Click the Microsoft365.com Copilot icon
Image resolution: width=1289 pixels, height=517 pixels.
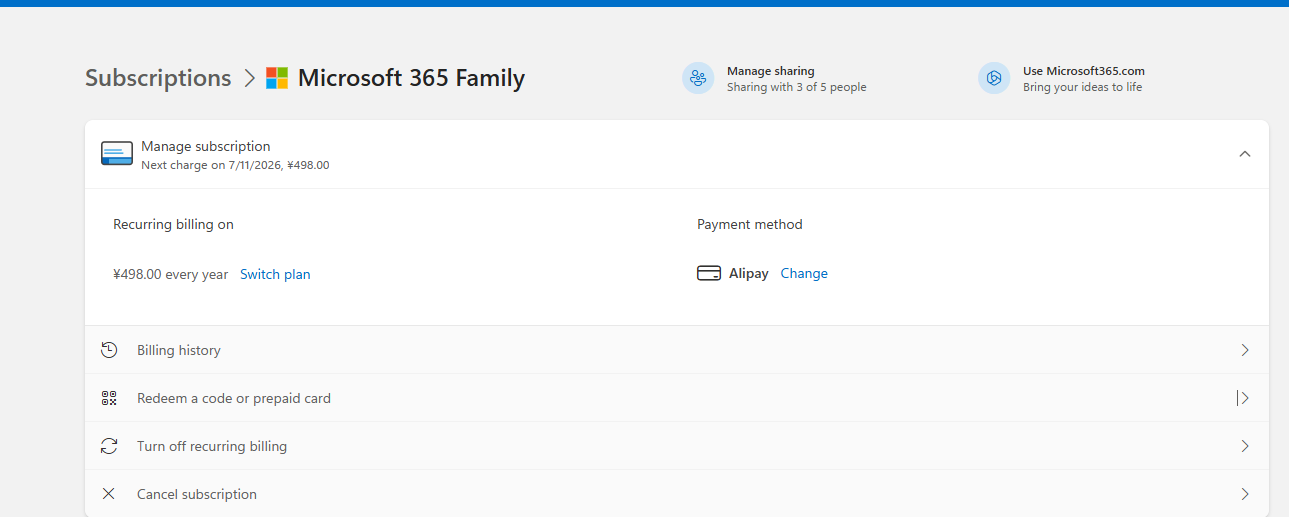(x=994, y=78)
